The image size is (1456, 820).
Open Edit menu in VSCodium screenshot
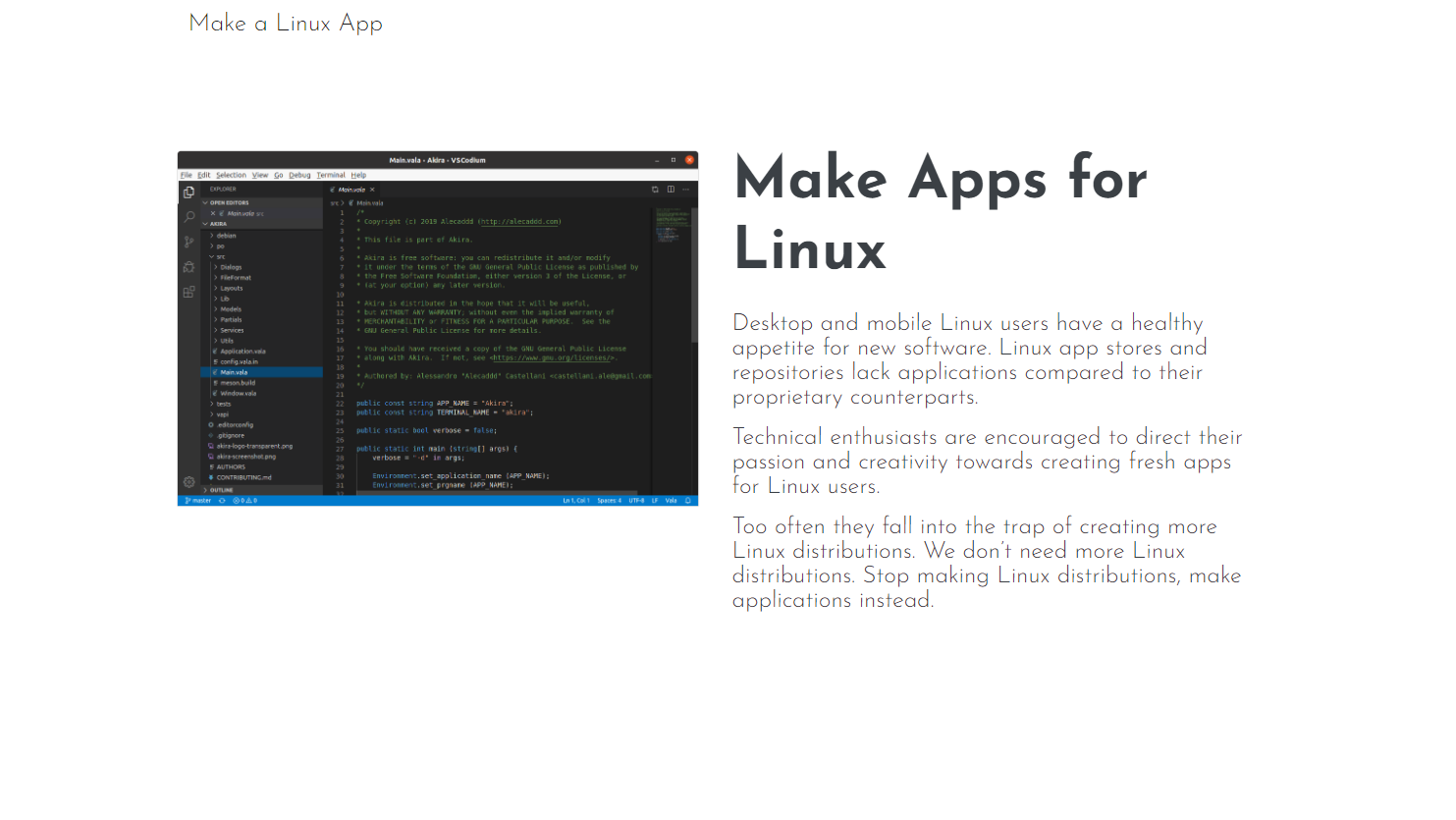[x=204, y=175]
